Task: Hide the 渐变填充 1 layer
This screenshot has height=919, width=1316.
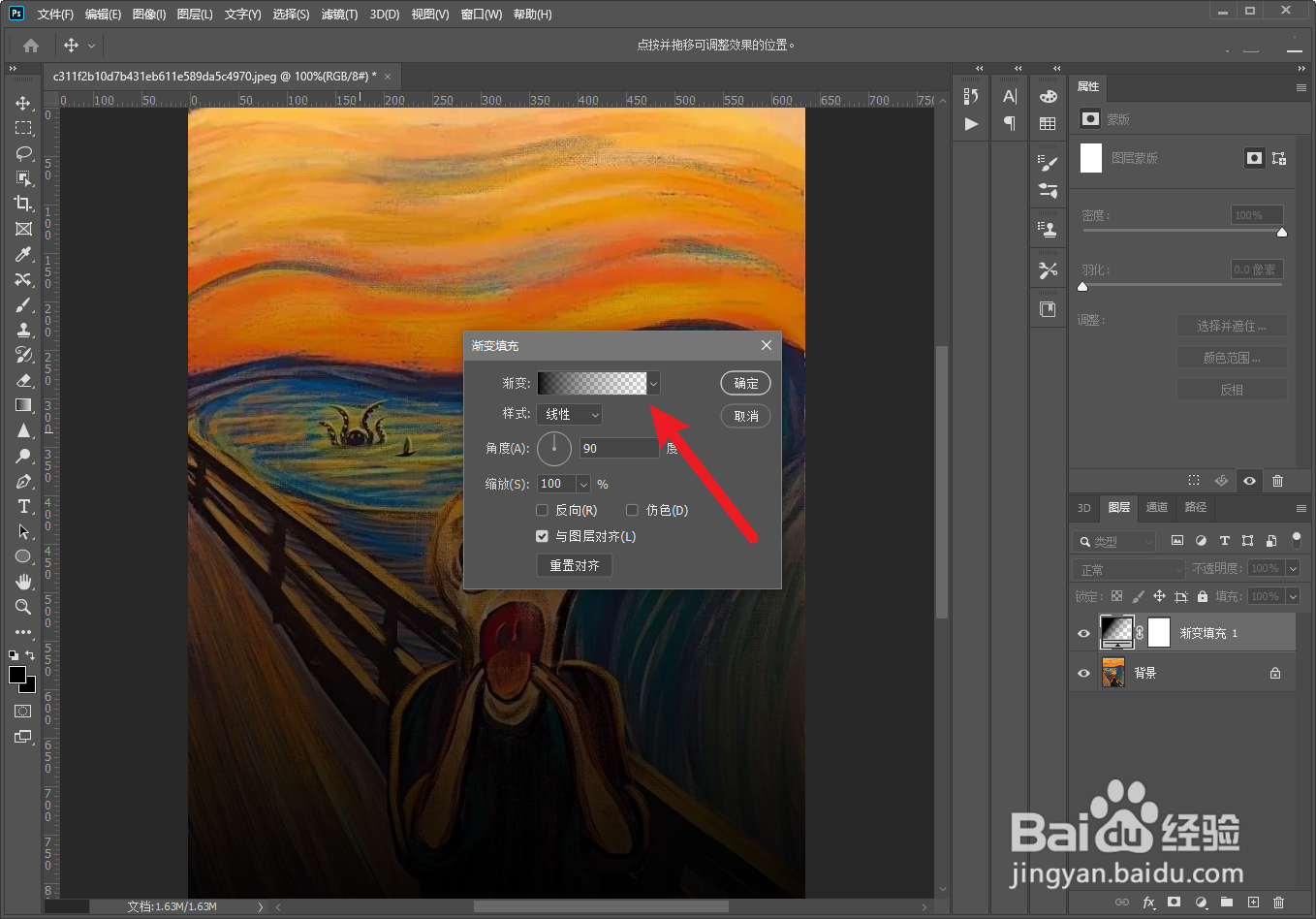Action: click(x=1083, y=633)
